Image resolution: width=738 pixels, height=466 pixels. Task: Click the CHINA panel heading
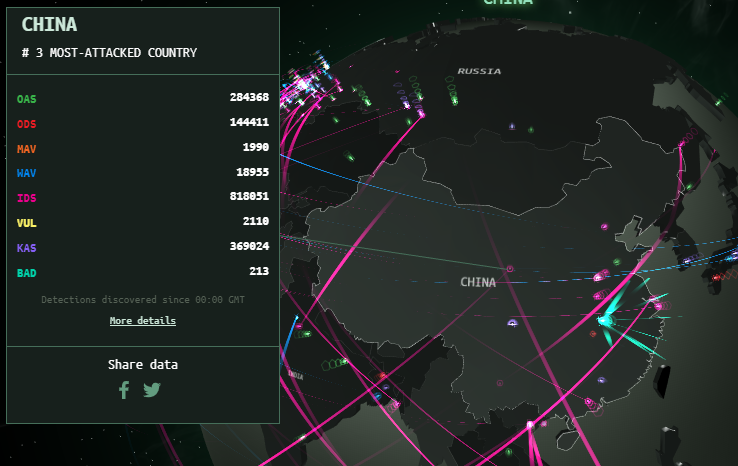tap(49, 24)
